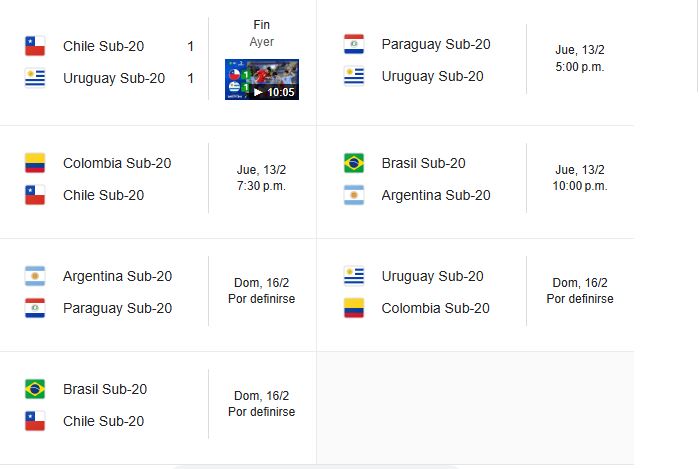The width and height of the screenshot is (699, 469).
Task: Open Argentina Sub-20 in match against Paraguay
Action: [117, 276]
